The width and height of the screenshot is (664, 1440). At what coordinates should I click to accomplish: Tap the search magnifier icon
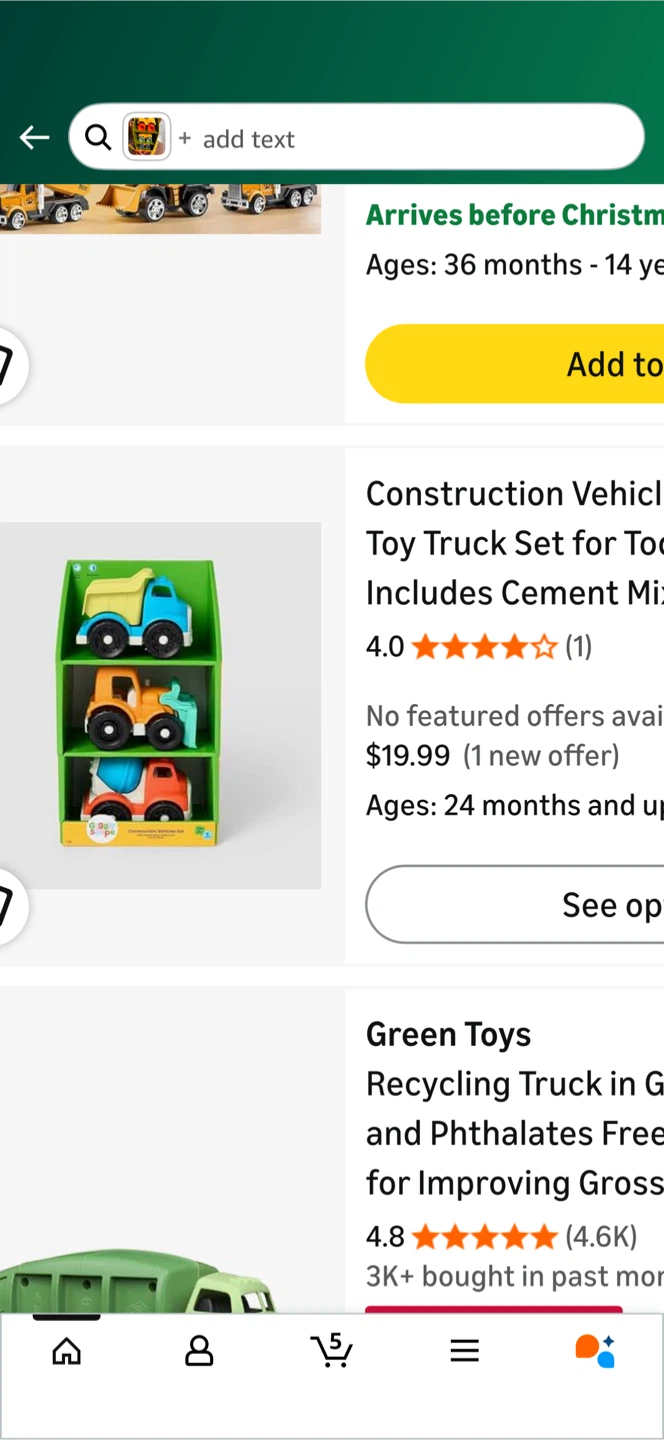click(x=97, y=138)
